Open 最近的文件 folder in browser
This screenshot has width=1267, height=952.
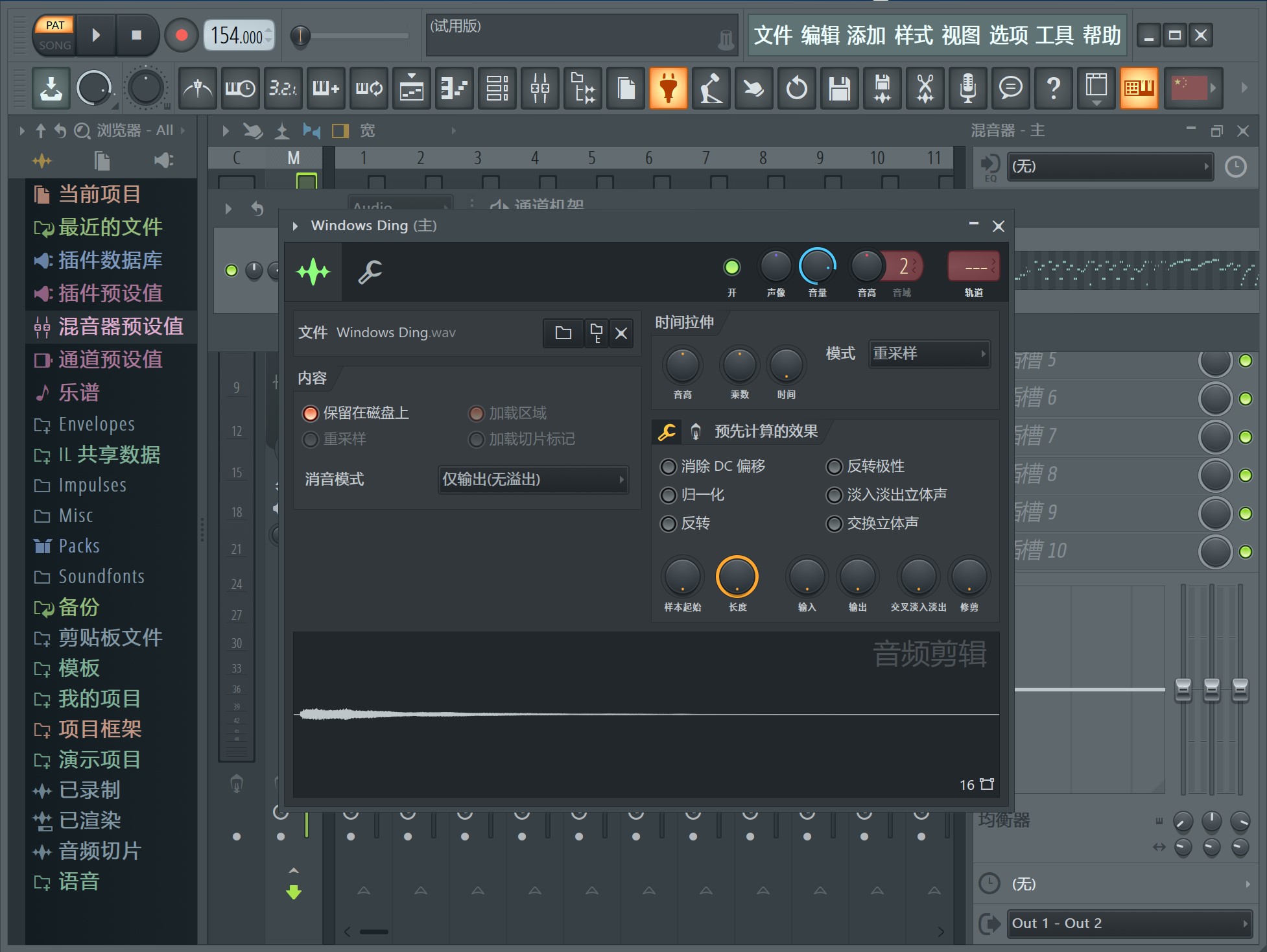pyautogui.click(x=112, y=227)
